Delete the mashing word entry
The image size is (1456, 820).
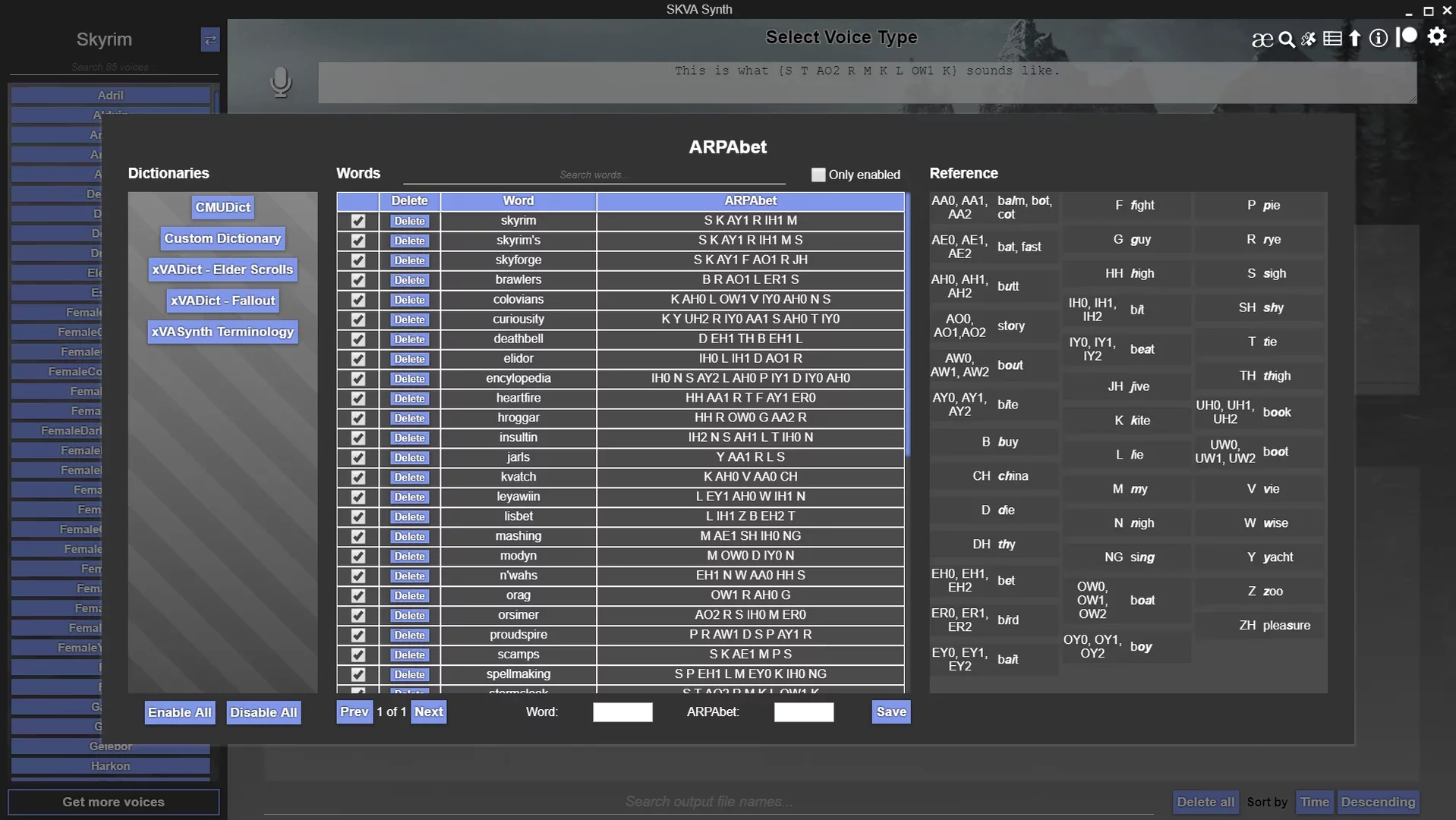click(x=409, y=537)
